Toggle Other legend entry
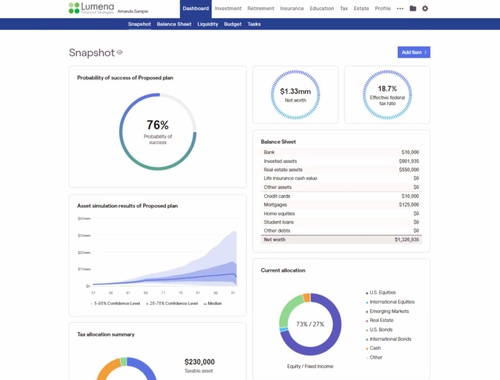This screenshot has width=500, height=380. [374, 357]
